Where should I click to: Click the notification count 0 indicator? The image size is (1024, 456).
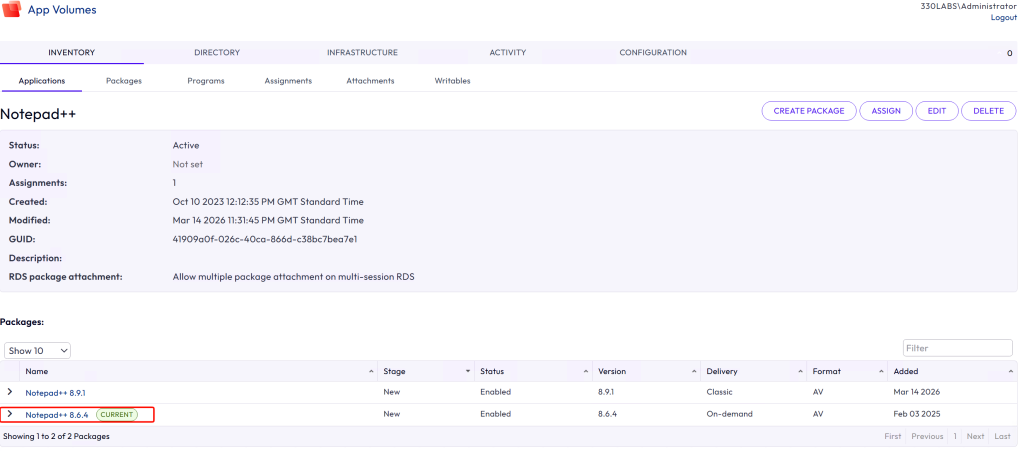pos(1010,53)
